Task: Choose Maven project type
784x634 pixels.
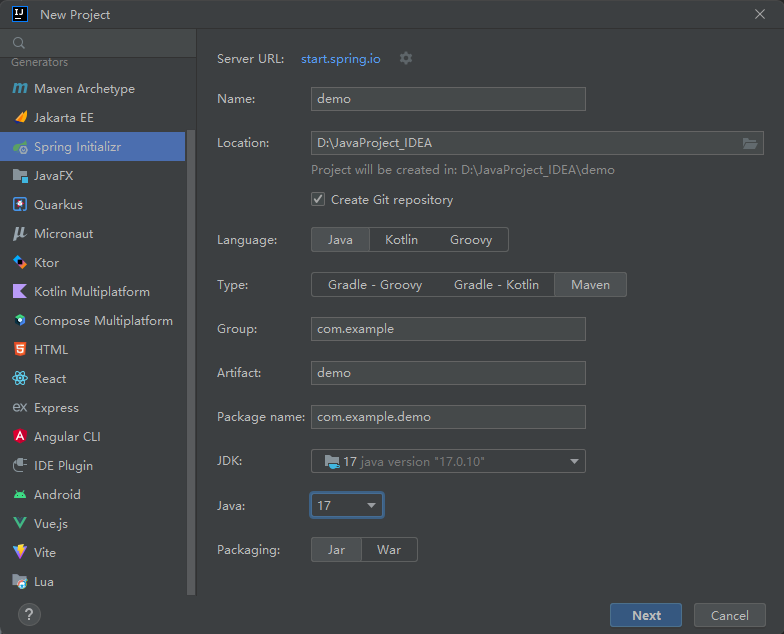Action: (590, 285)
